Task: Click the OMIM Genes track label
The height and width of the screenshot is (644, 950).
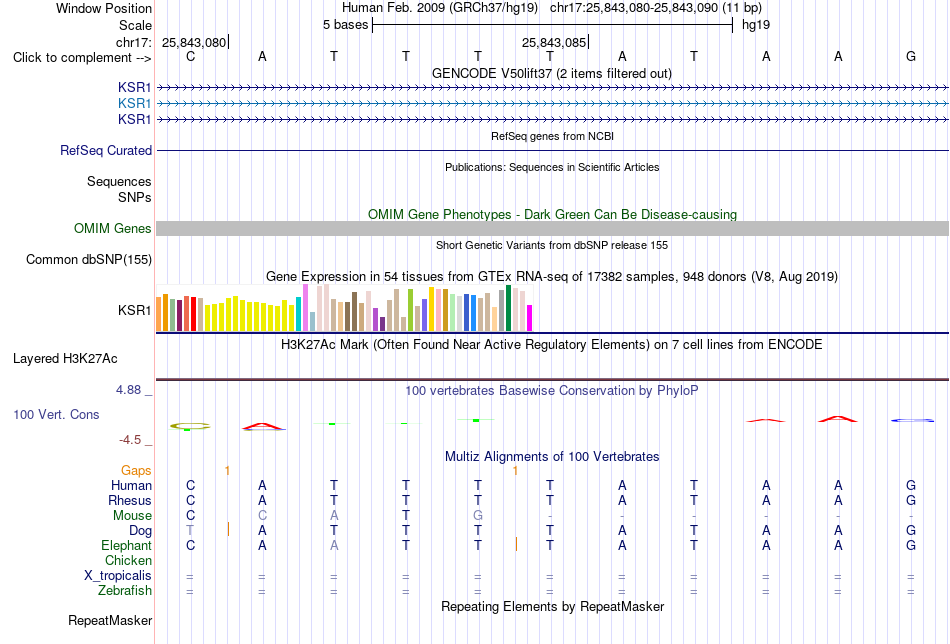Action: pyautogui.click(x=113, y=228)
